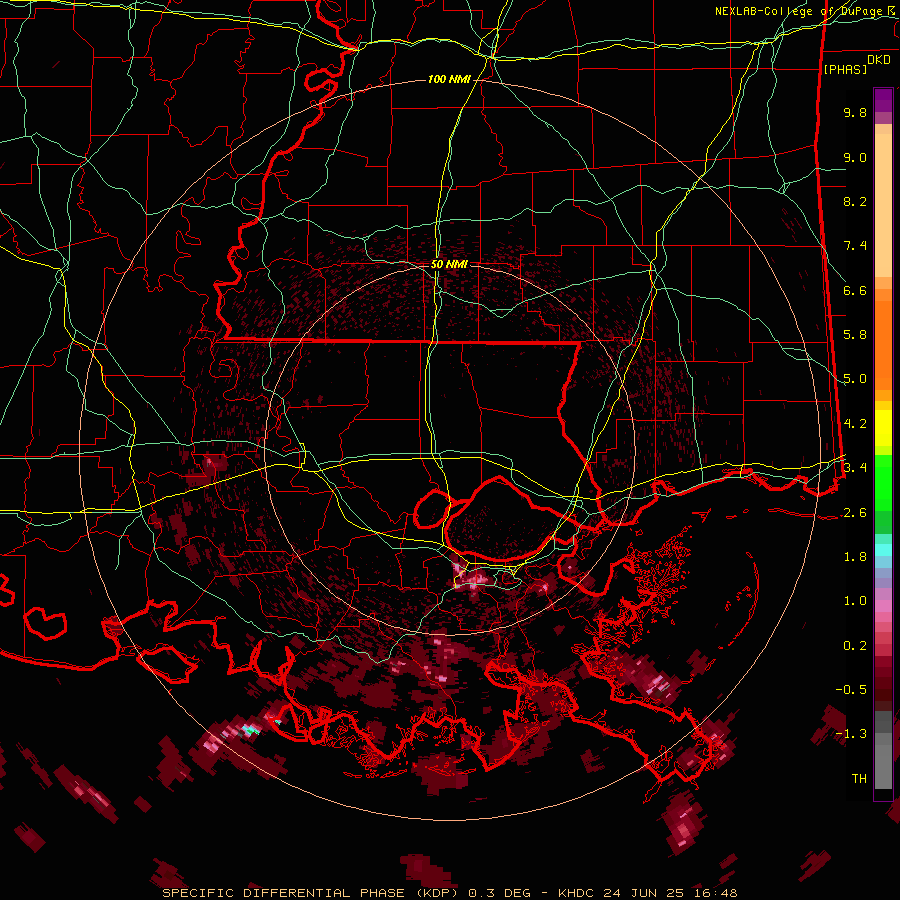Image resolution: width=900 pixels, height=900 pixels.
Task: Pick the purple segment atop the colorbar
Action: click(883, 100)
